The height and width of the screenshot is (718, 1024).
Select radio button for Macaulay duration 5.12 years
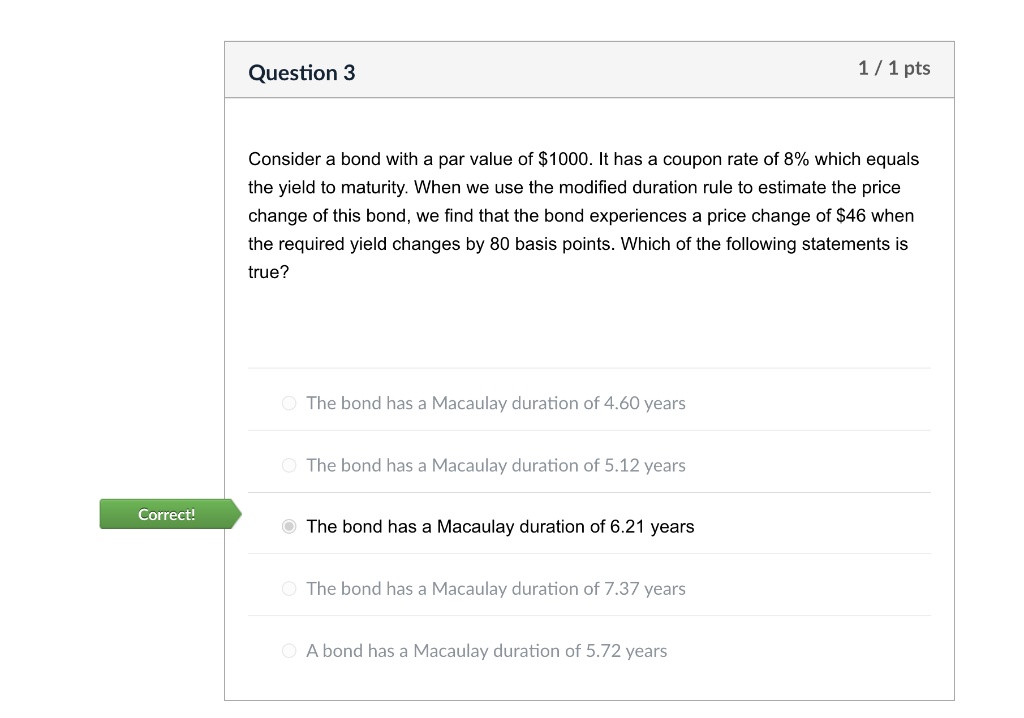point(288,465)
